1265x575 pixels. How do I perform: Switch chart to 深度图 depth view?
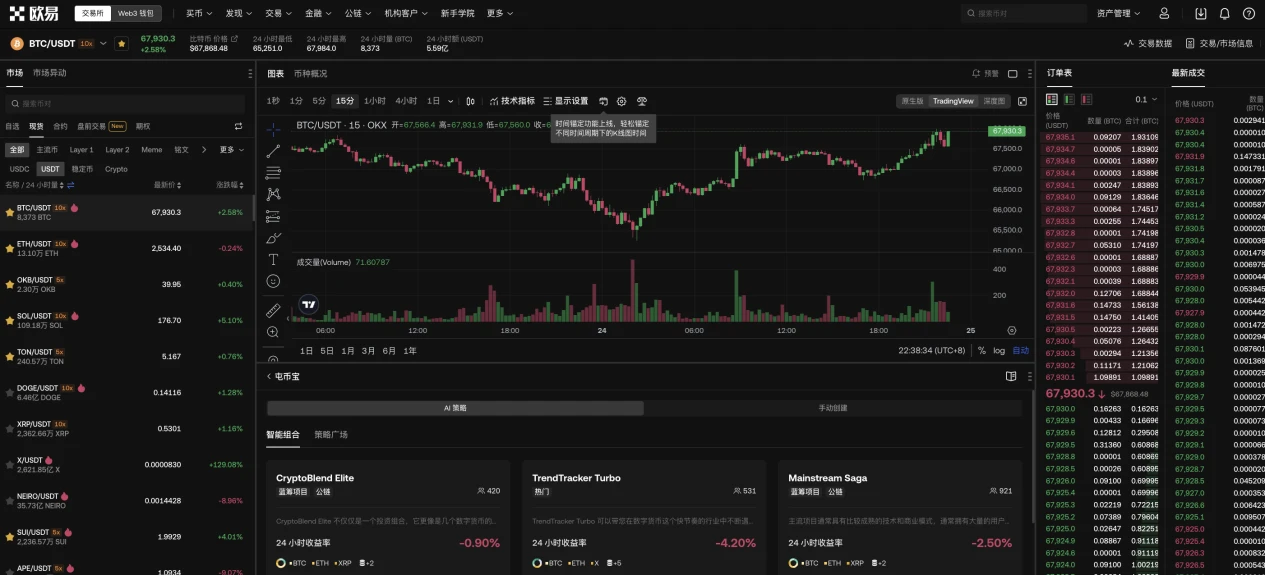(994, 101)
